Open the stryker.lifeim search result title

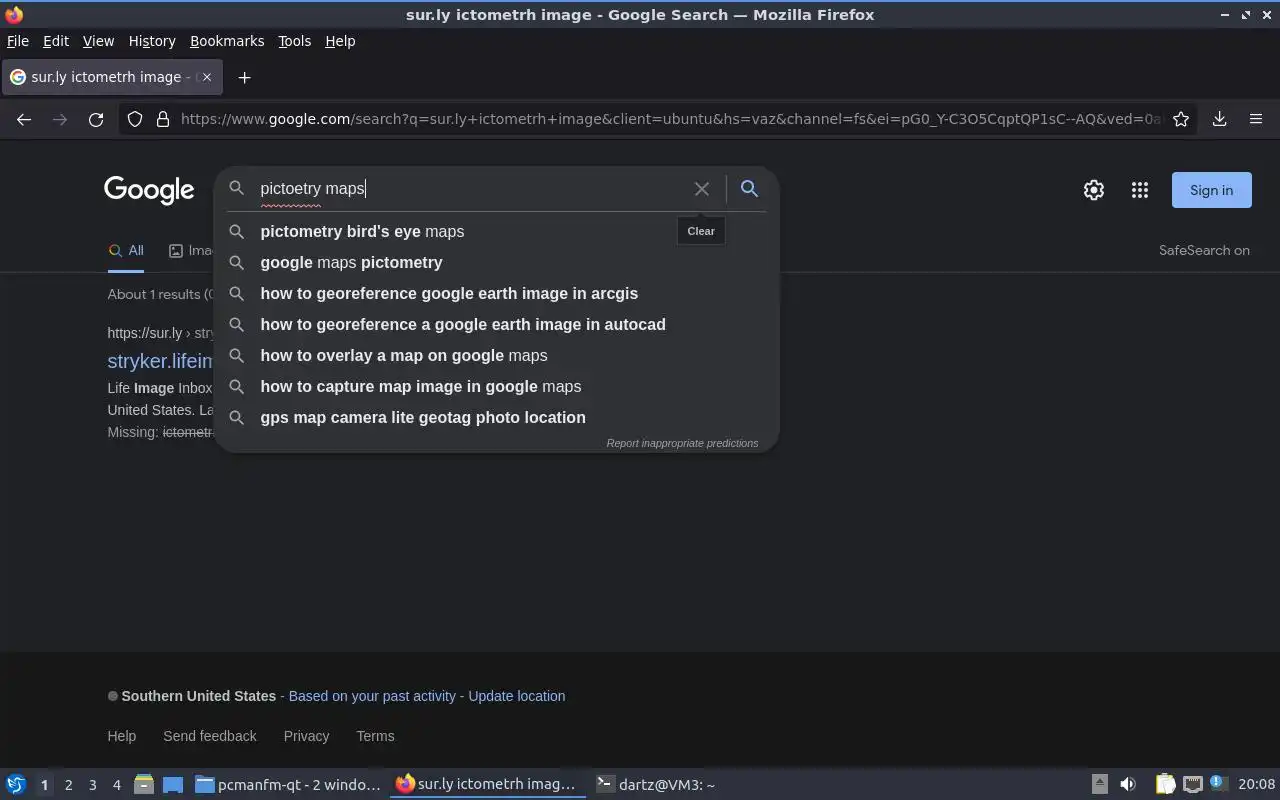[161, 361]
